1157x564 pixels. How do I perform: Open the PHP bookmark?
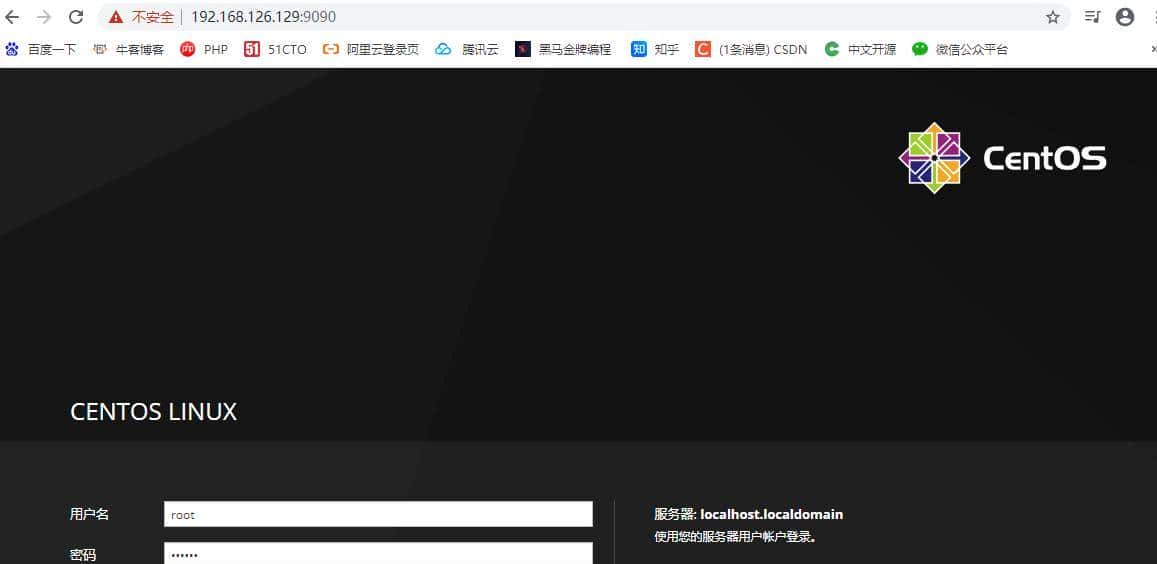[x=204, y=49]
